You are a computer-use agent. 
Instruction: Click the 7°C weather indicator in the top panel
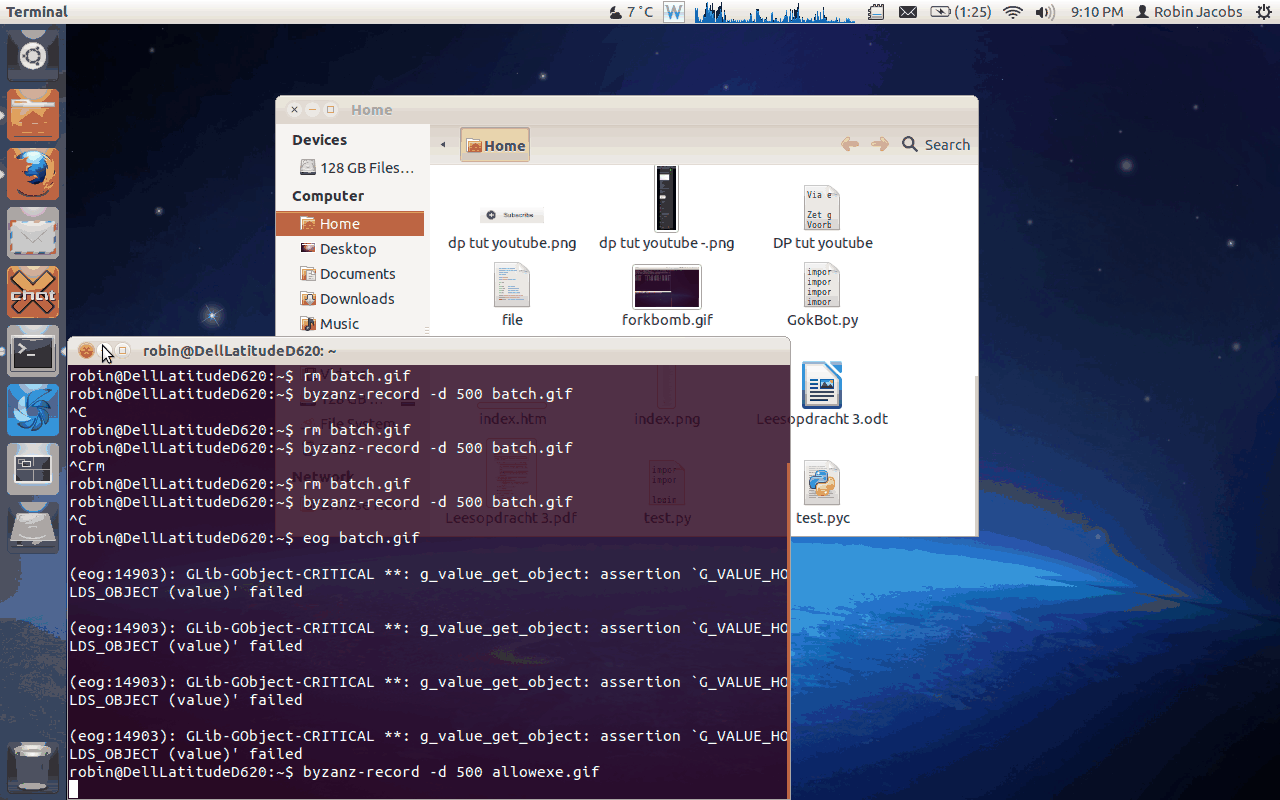pyautogui.click(x=628, y=12)
